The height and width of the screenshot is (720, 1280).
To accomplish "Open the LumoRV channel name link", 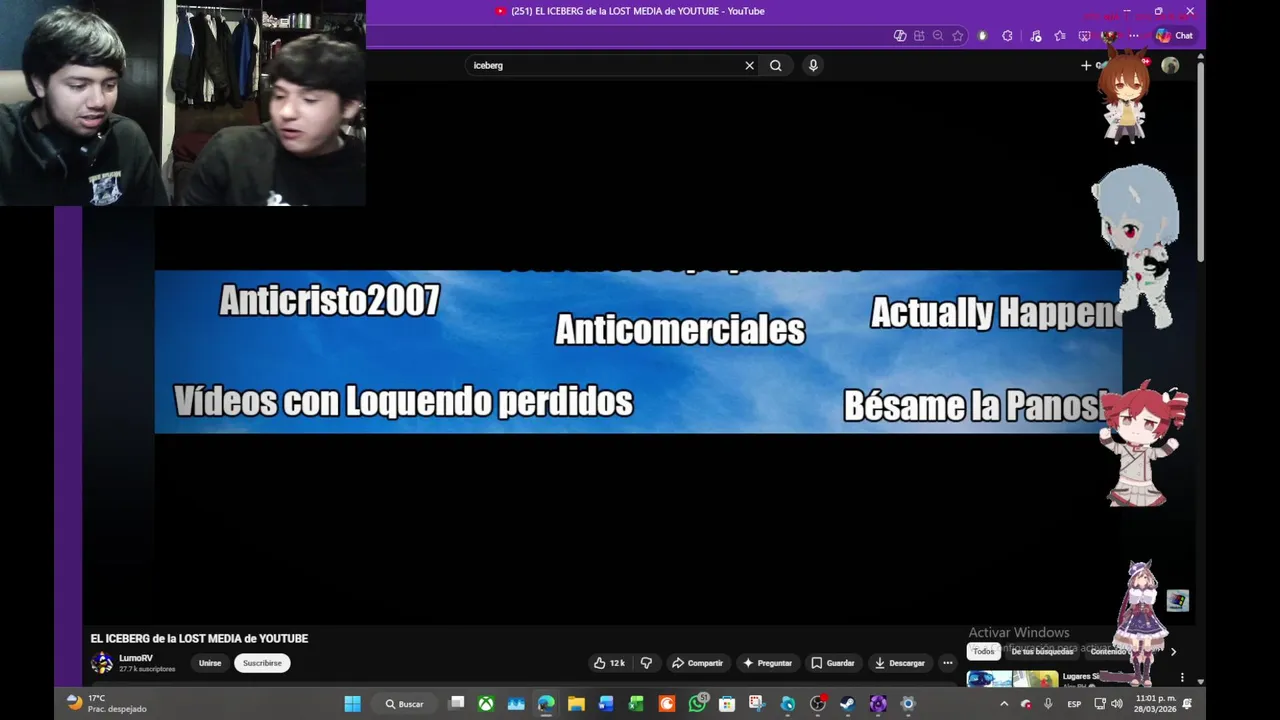I will [x=136, y=658].
